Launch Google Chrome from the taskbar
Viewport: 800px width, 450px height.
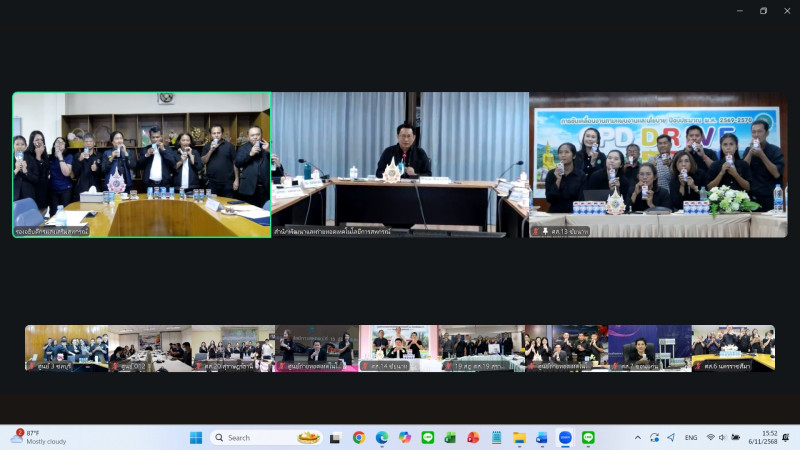(359, 437)
